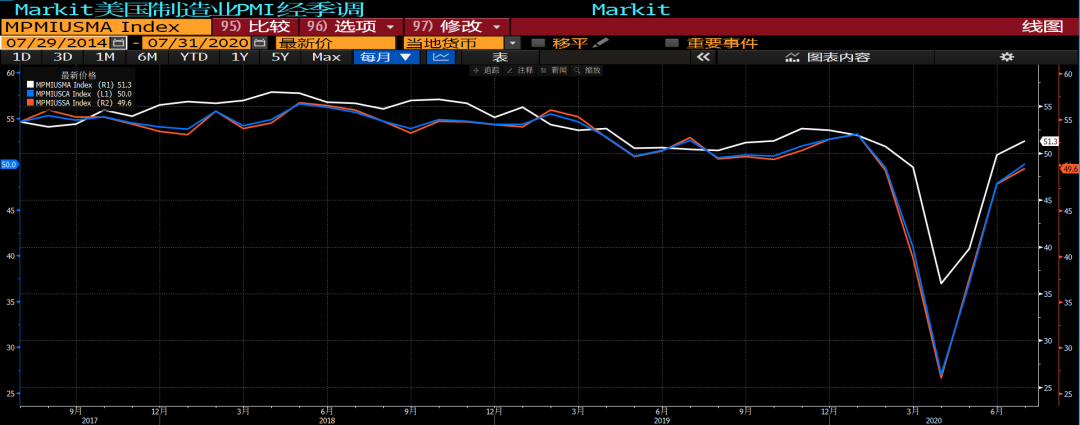Click the 95) 比较 compare menu item

[256, 27]
